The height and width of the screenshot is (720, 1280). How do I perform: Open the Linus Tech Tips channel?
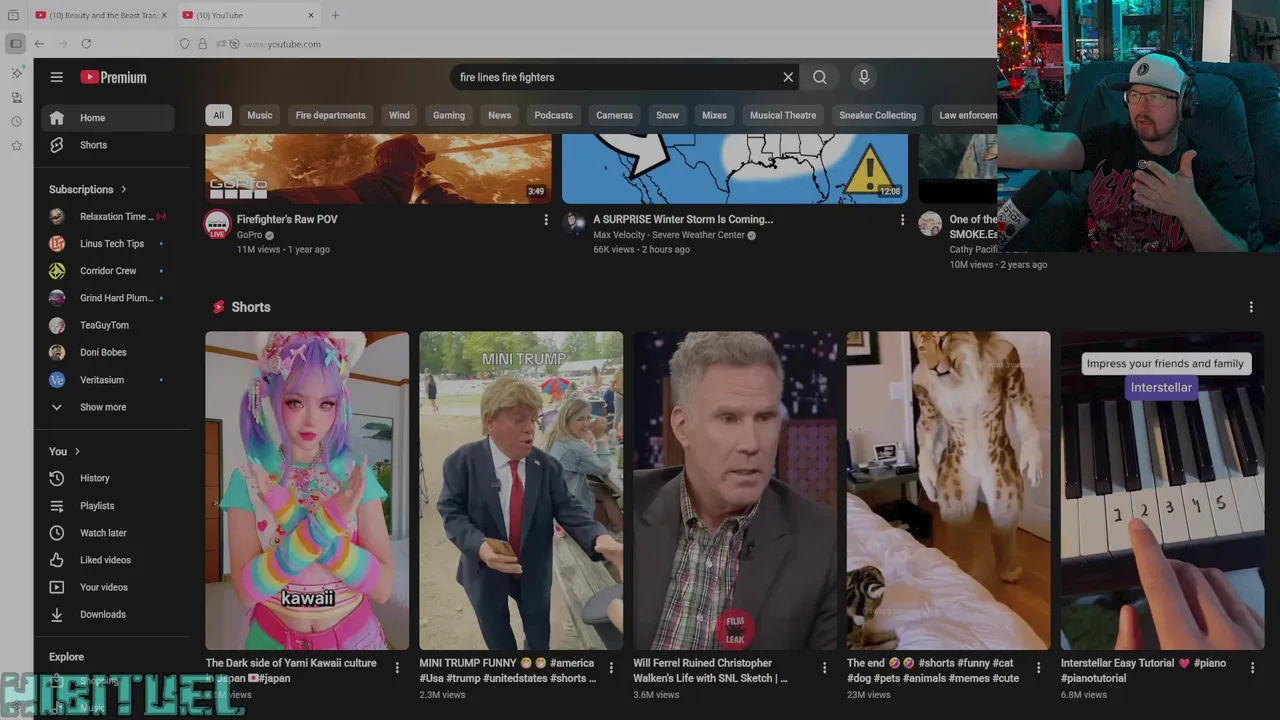click(x=108, y=244)
